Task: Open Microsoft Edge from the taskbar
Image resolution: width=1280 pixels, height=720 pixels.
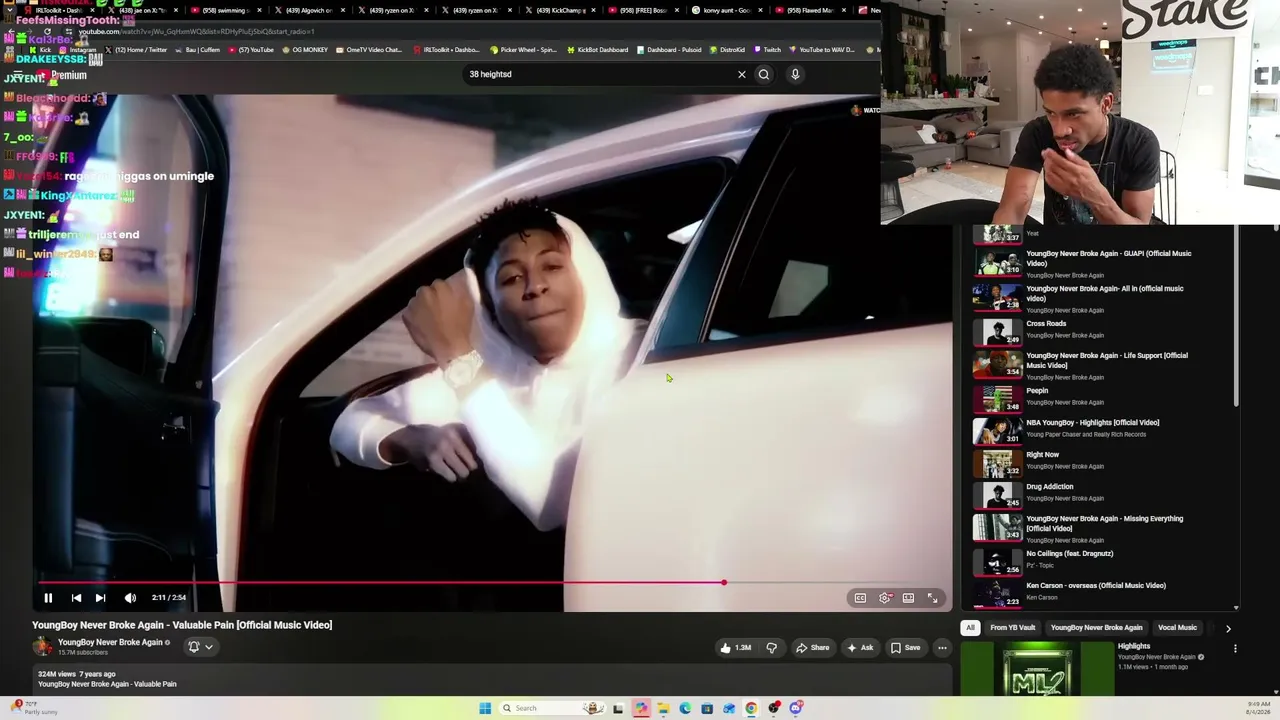Action: 685,708
